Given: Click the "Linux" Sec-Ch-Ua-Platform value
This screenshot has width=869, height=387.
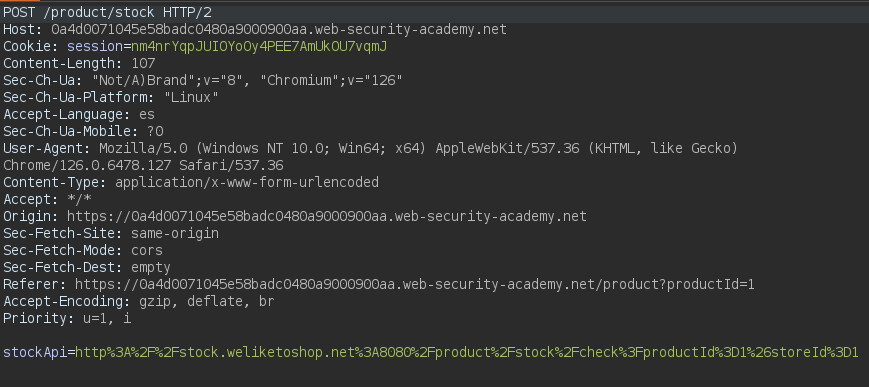Looking at the screenshot, I should (191, 98).
